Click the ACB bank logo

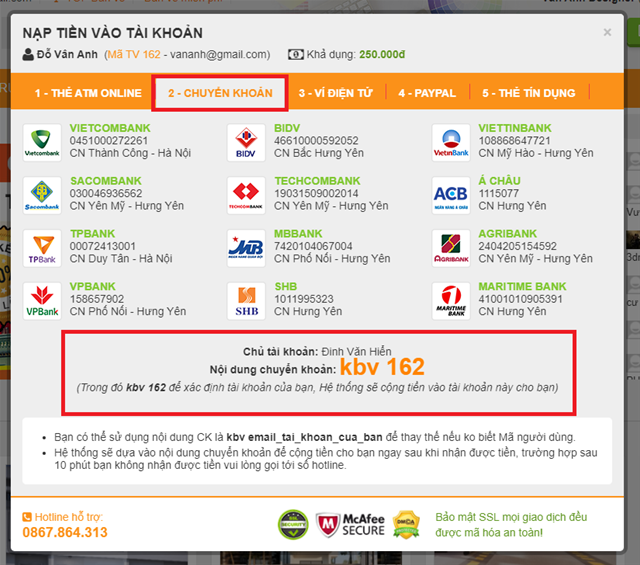click(451, 196)
